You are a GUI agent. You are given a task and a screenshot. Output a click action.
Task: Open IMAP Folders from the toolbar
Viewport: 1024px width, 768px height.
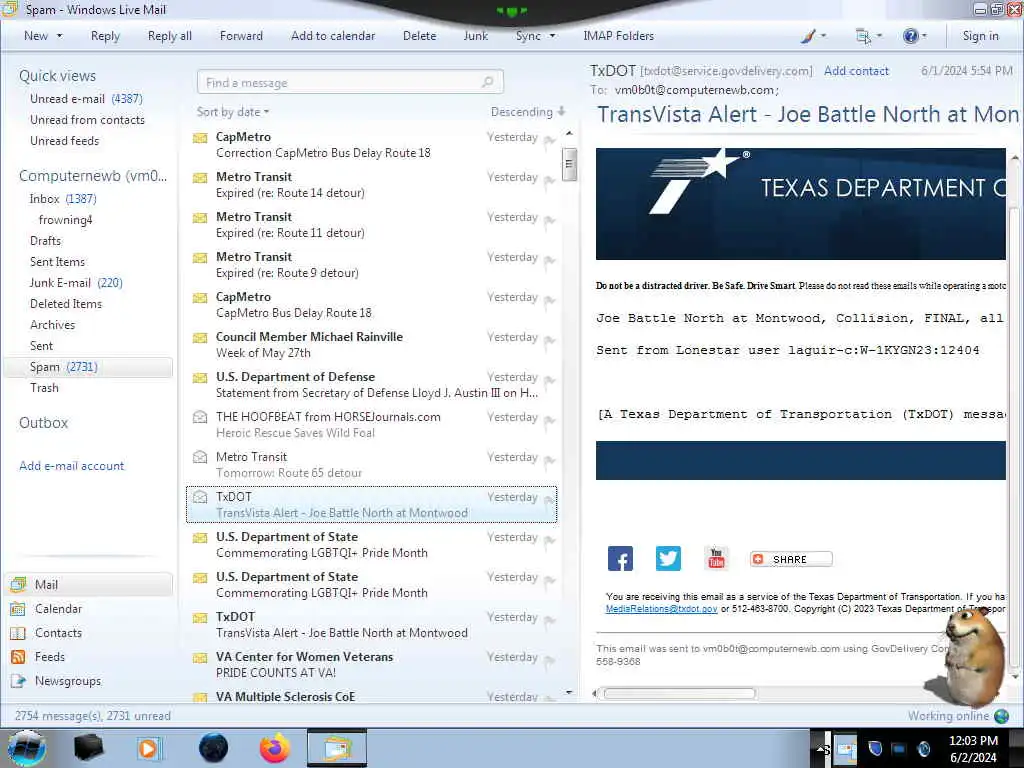click(x=618, y=36)
